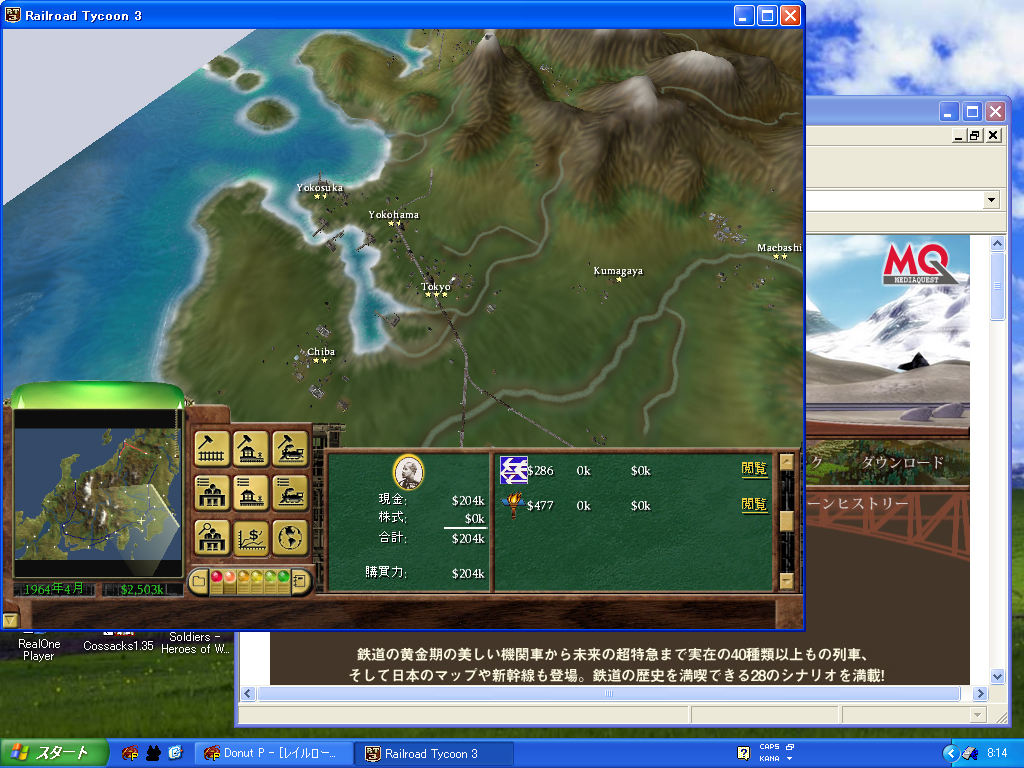Click browser vertical scrollbar down arrow
1024x768 pixels.
click(x=997, y=677)
